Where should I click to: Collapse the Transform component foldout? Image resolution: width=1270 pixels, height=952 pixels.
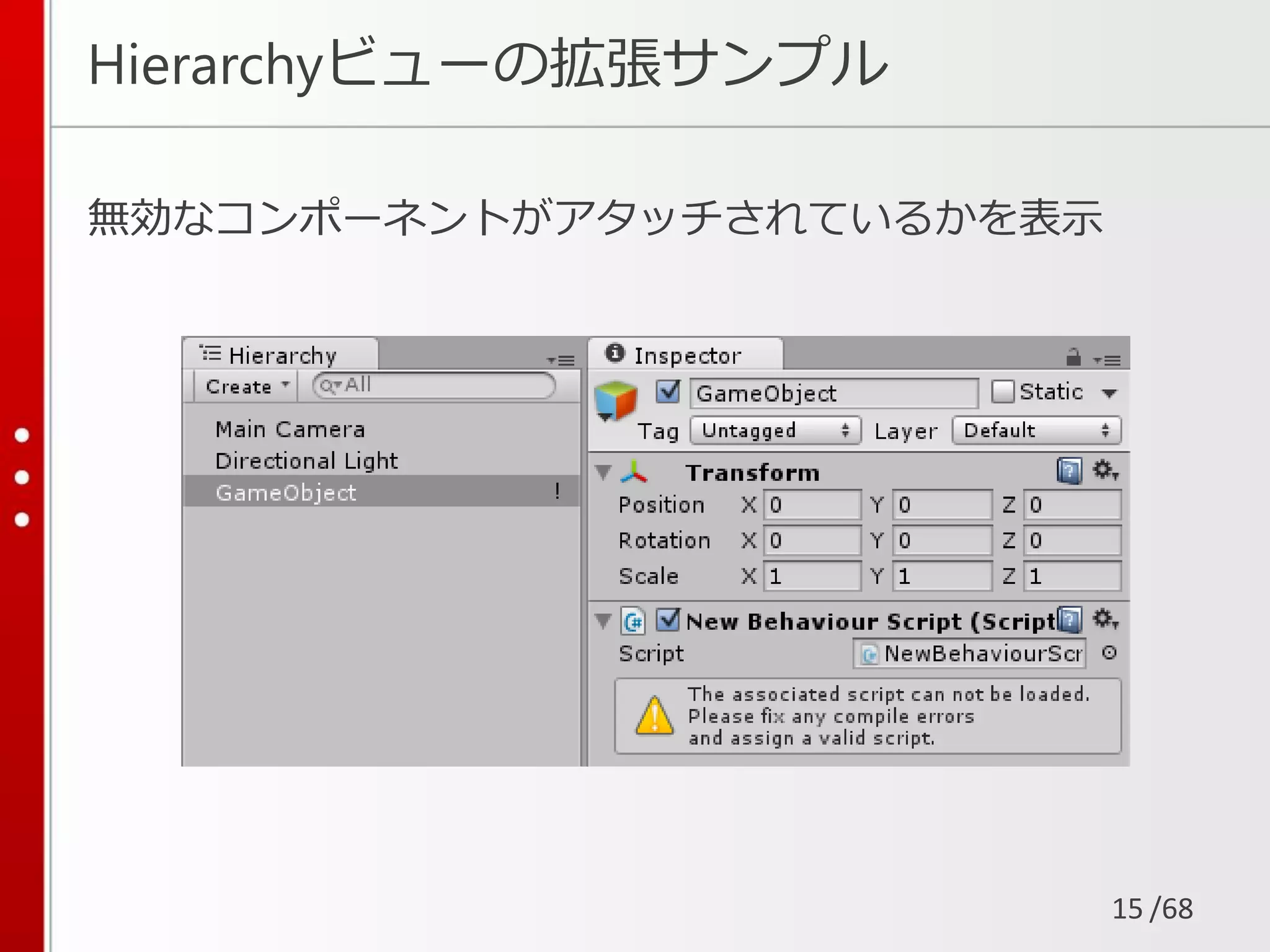(x=603, y=472)
